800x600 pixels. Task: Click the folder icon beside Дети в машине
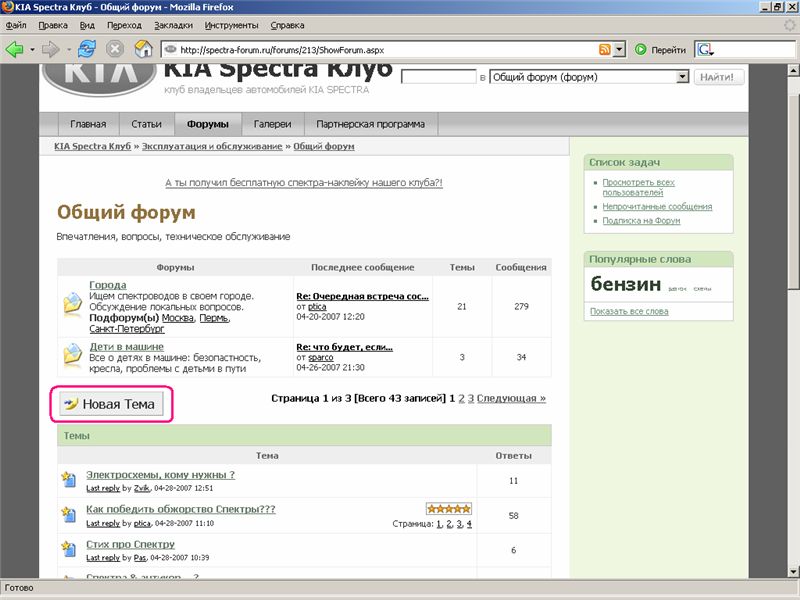coord(72,355)
